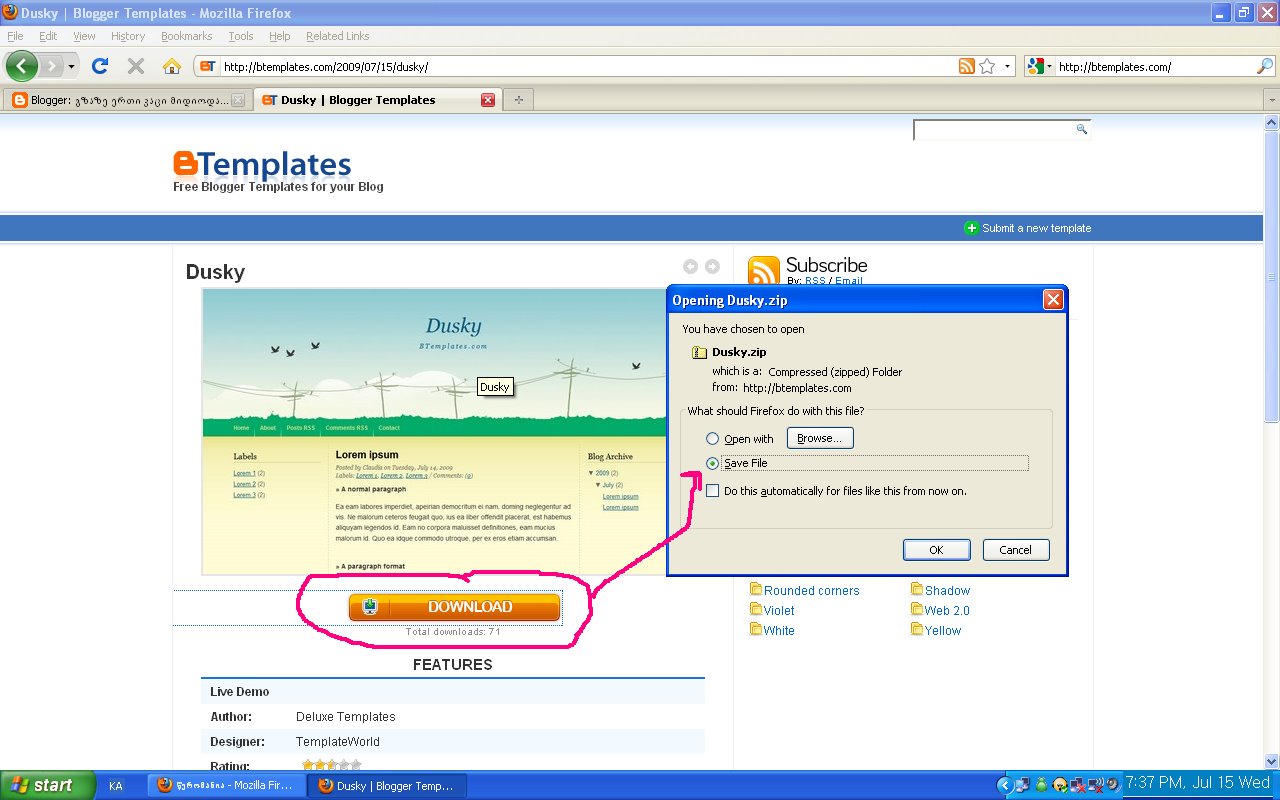Check Do this automatically for files
The width and height of the screenshot is (1280, 800).
(712, 491)
